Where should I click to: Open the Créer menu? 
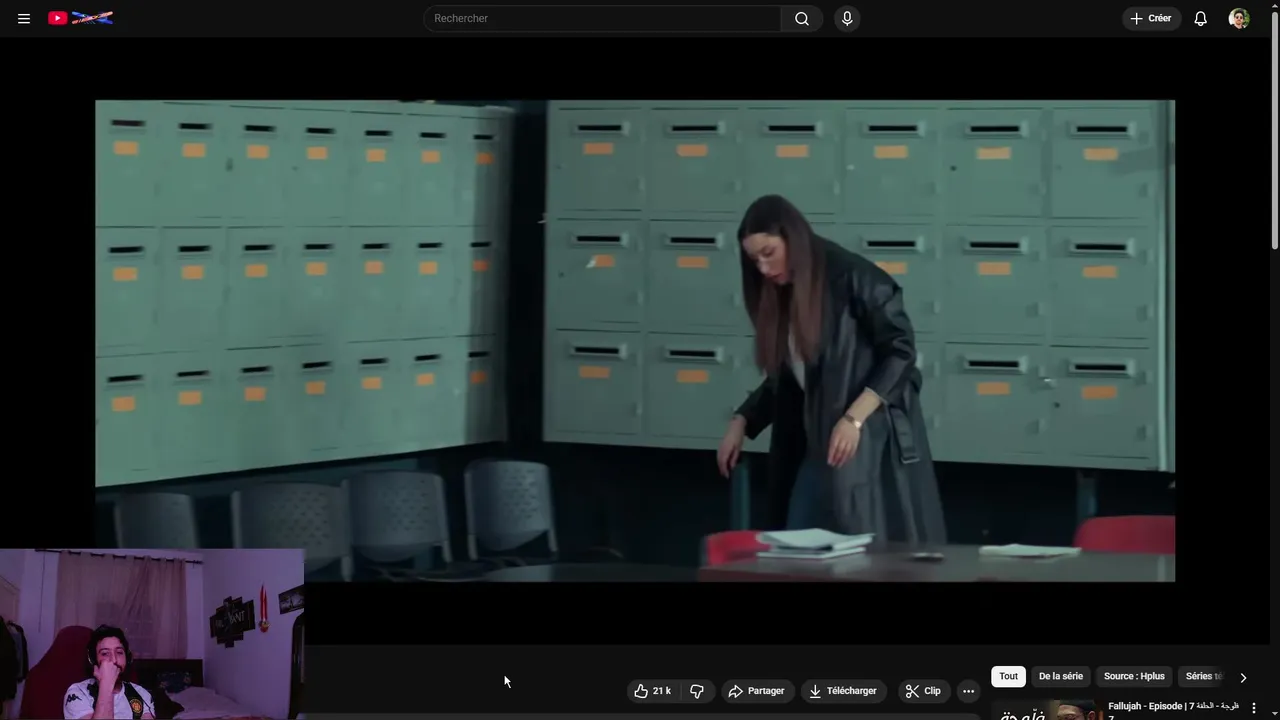pos(1151,18)
